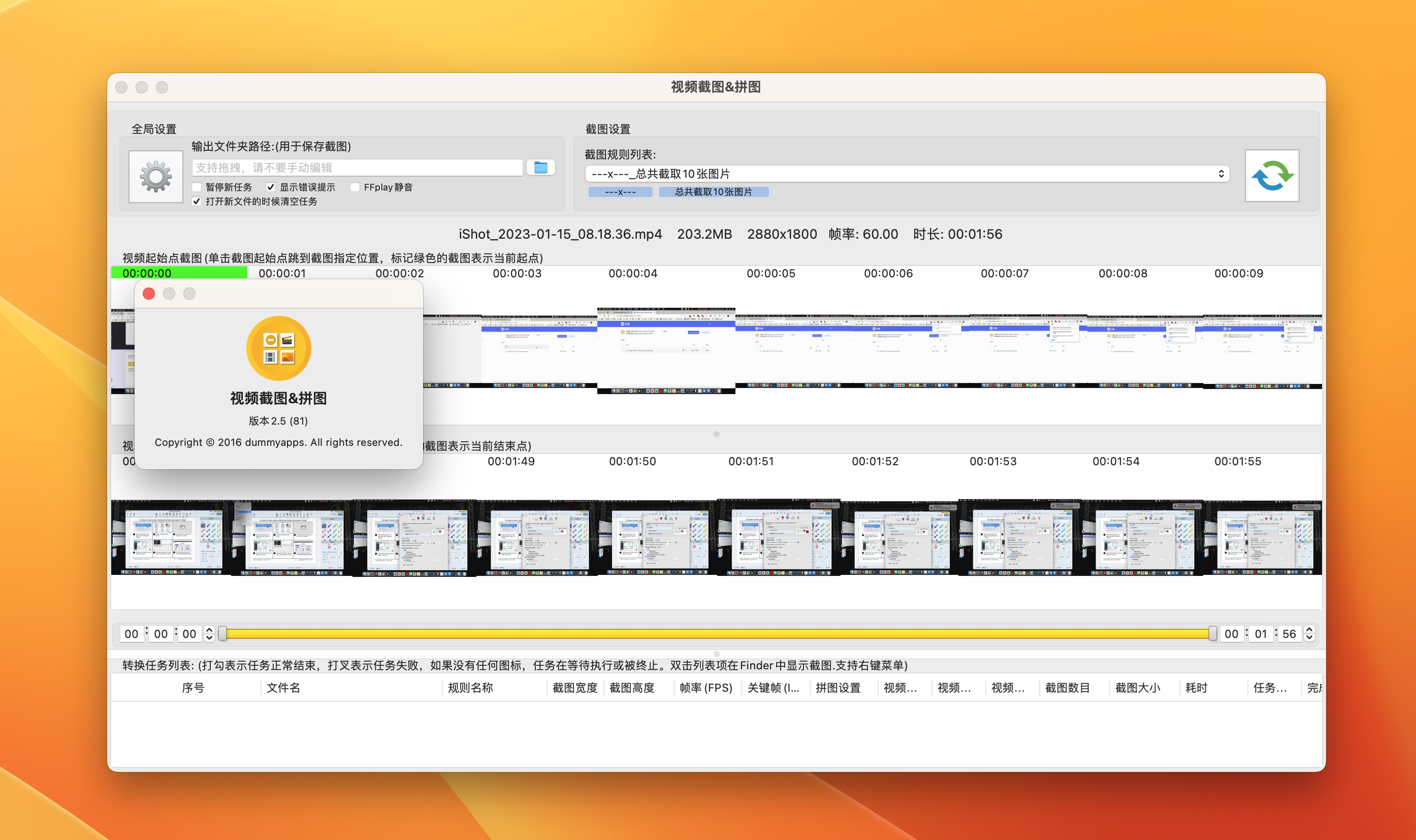Viewport: 1416px width, 840px height.
Task: Uncheck the 显示错误提示 checkbox
Action: (271, 187)
